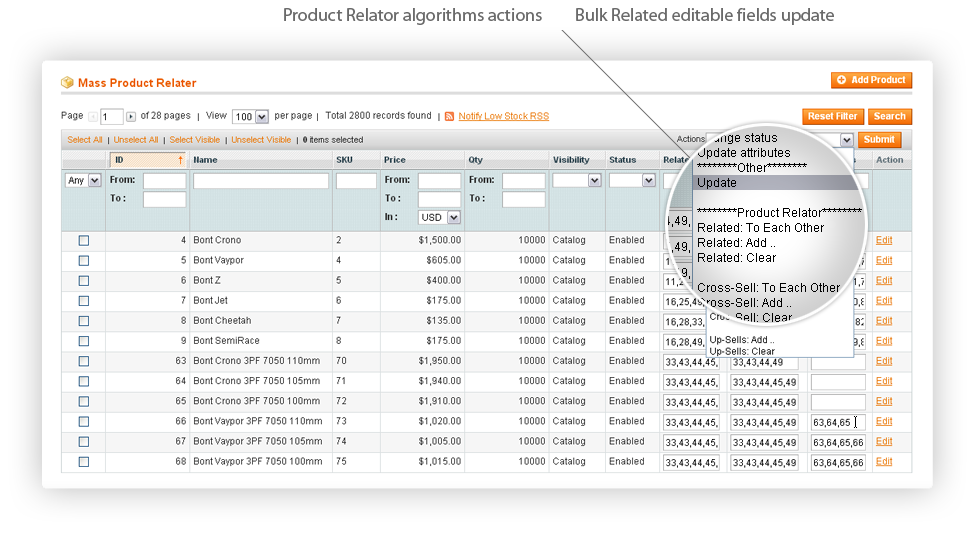Screen dimensions: 971x539
Task: Click the Reset Filter button
Action: [x=832, y=116]
